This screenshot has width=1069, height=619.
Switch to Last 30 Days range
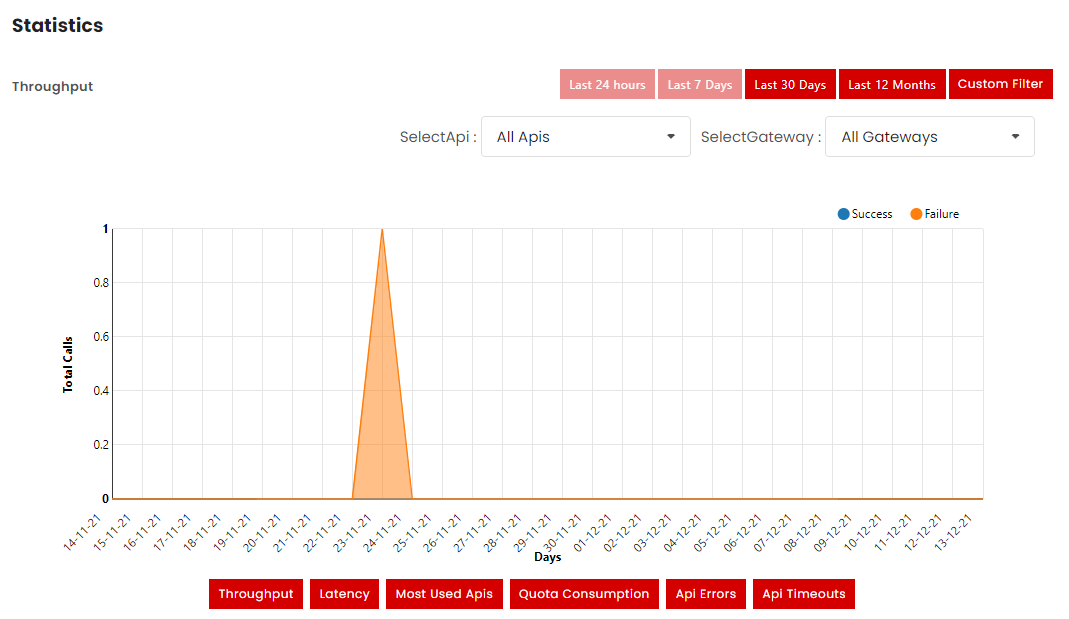pyautogui.click(x=790, y=85)
